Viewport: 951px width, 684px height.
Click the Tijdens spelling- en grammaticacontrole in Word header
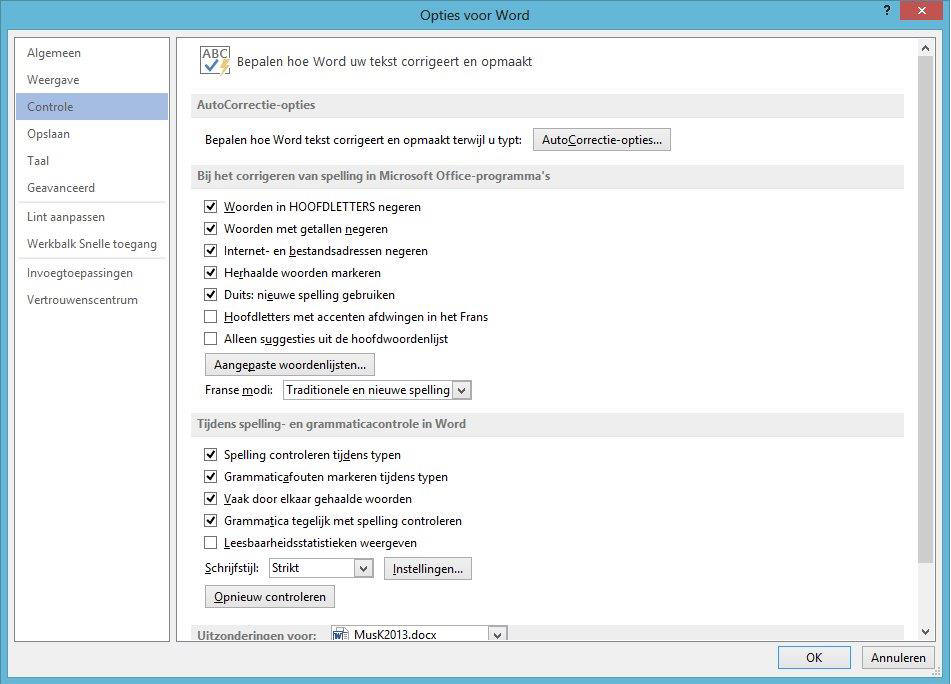547,424
